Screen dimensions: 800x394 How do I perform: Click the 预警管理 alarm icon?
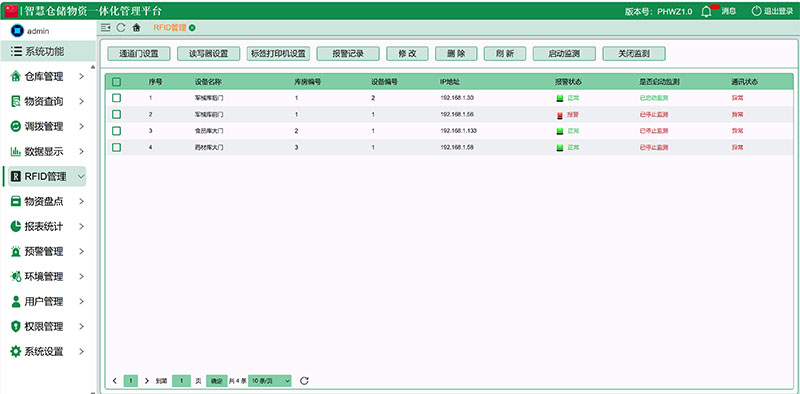point(16,251)
